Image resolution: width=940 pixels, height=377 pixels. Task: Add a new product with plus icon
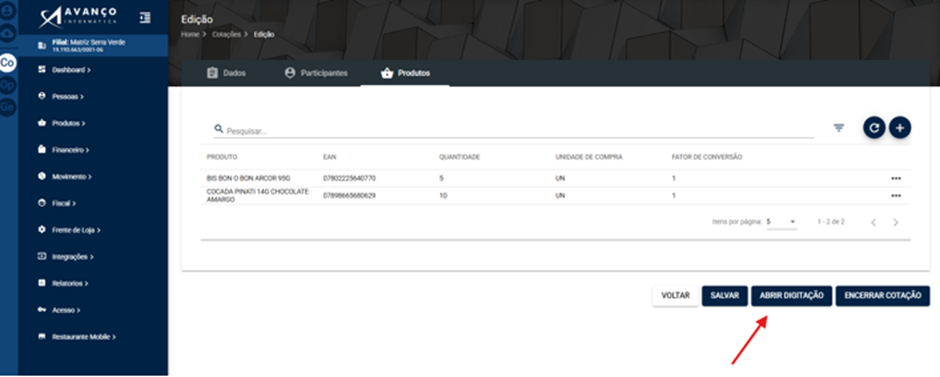900,128
